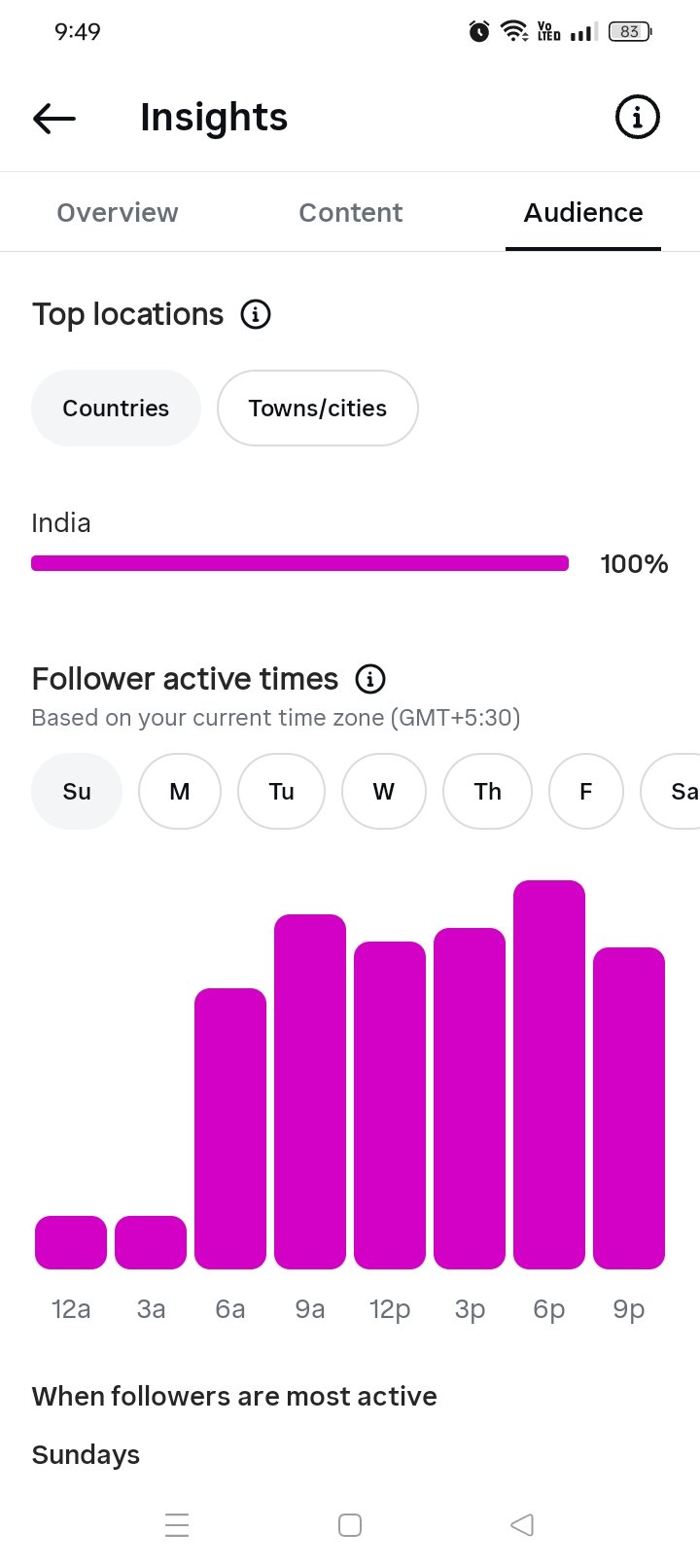Screen dimensions: 700x1568
Task: Tap info icon beside Top locations
Action: [256, 314]
